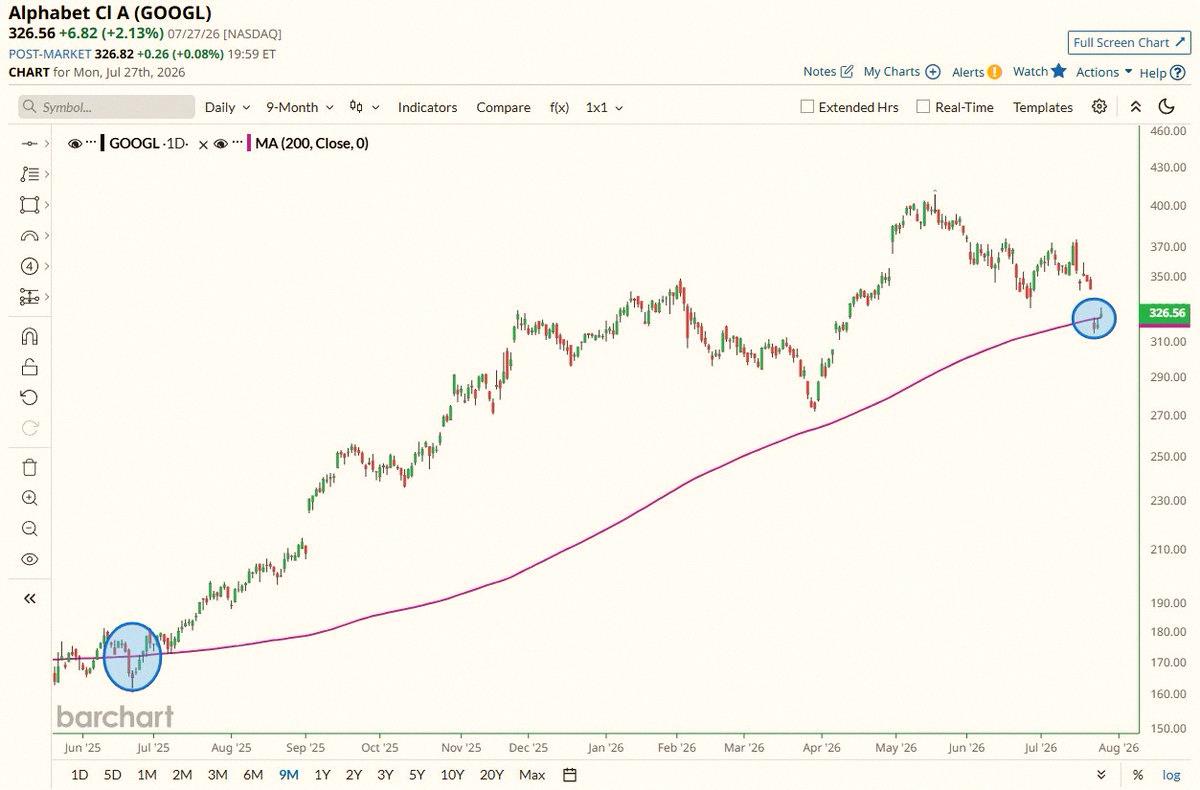Open Help question mark
Image resolution: width=1200 pixels, height=790 pixels.
(x=1177, y=72)
